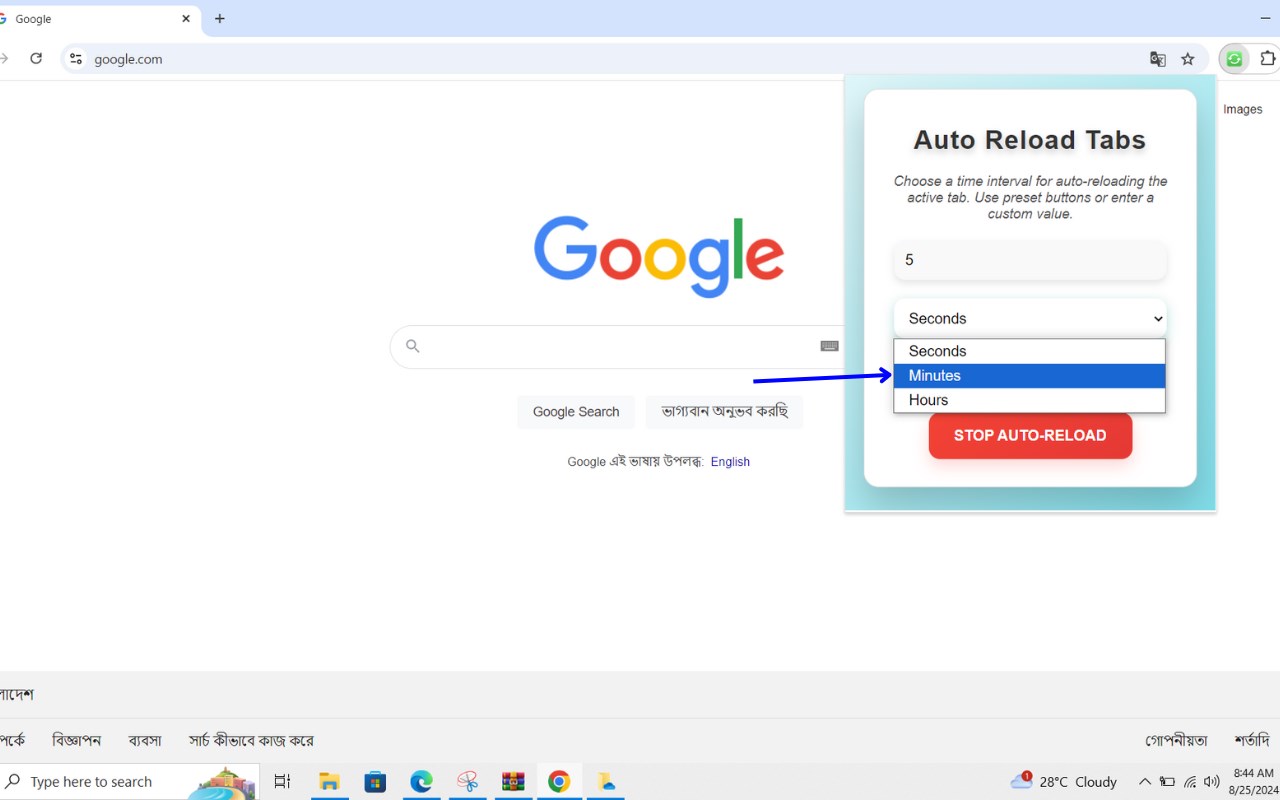1280x800 pixels.
Task: Close the Google tab
Action: 186,18
